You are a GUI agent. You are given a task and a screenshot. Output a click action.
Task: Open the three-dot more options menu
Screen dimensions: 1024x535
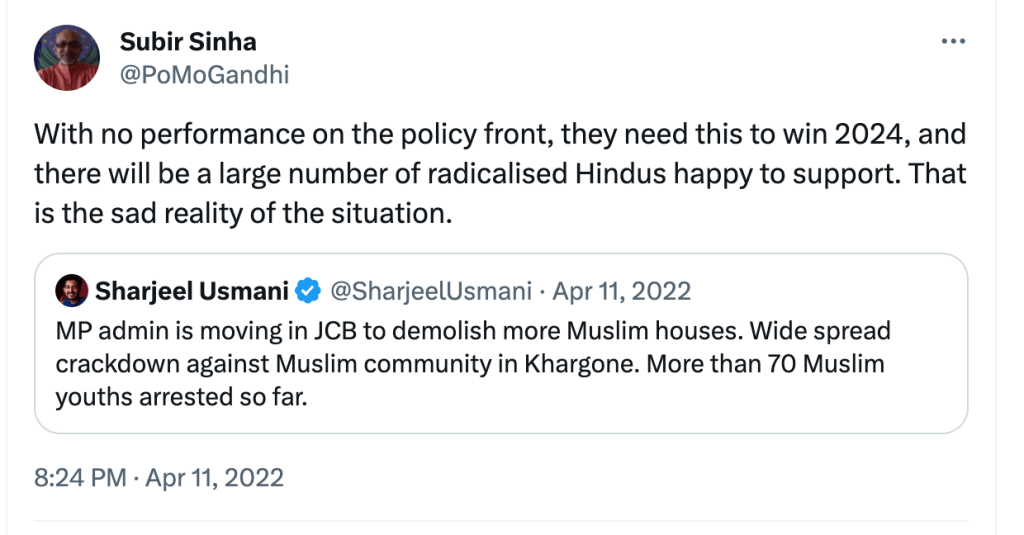954,42
